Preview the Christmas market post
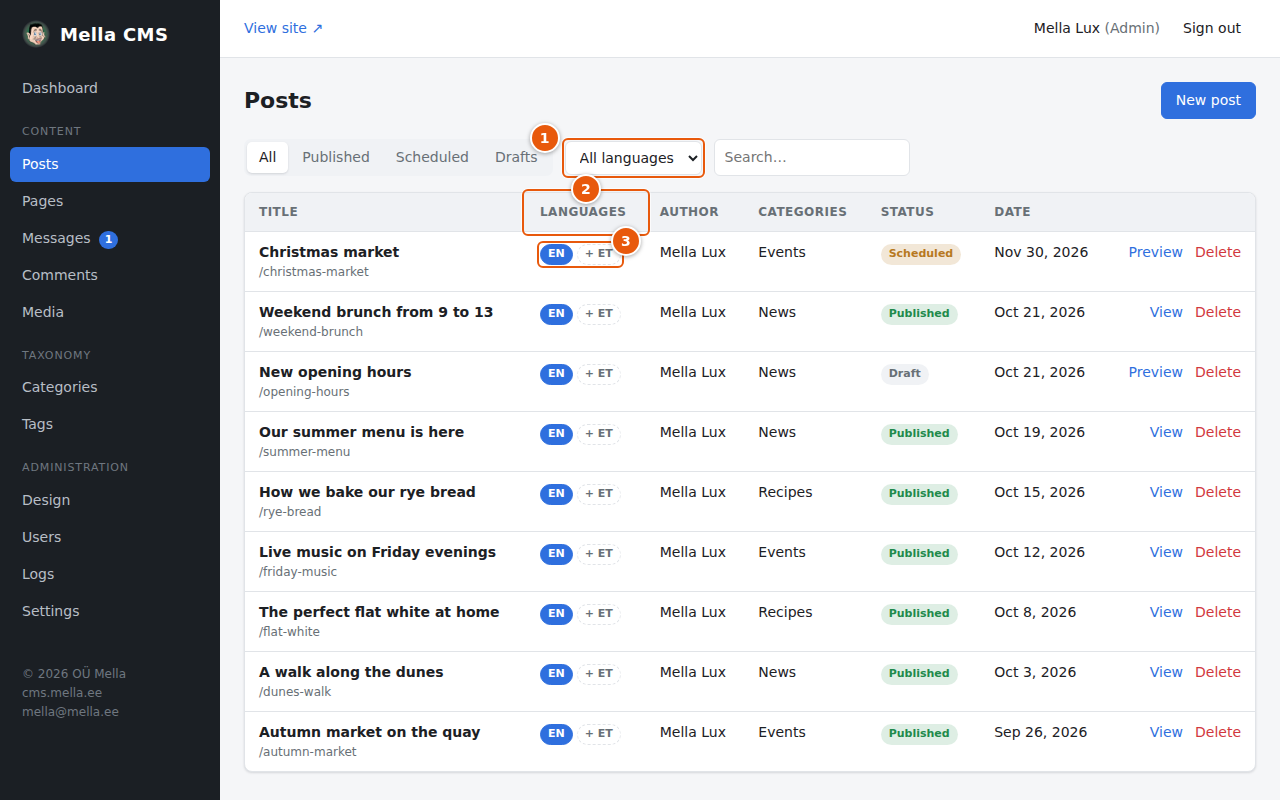Screen dimensions: 1280x800 tap(1155, 252)
